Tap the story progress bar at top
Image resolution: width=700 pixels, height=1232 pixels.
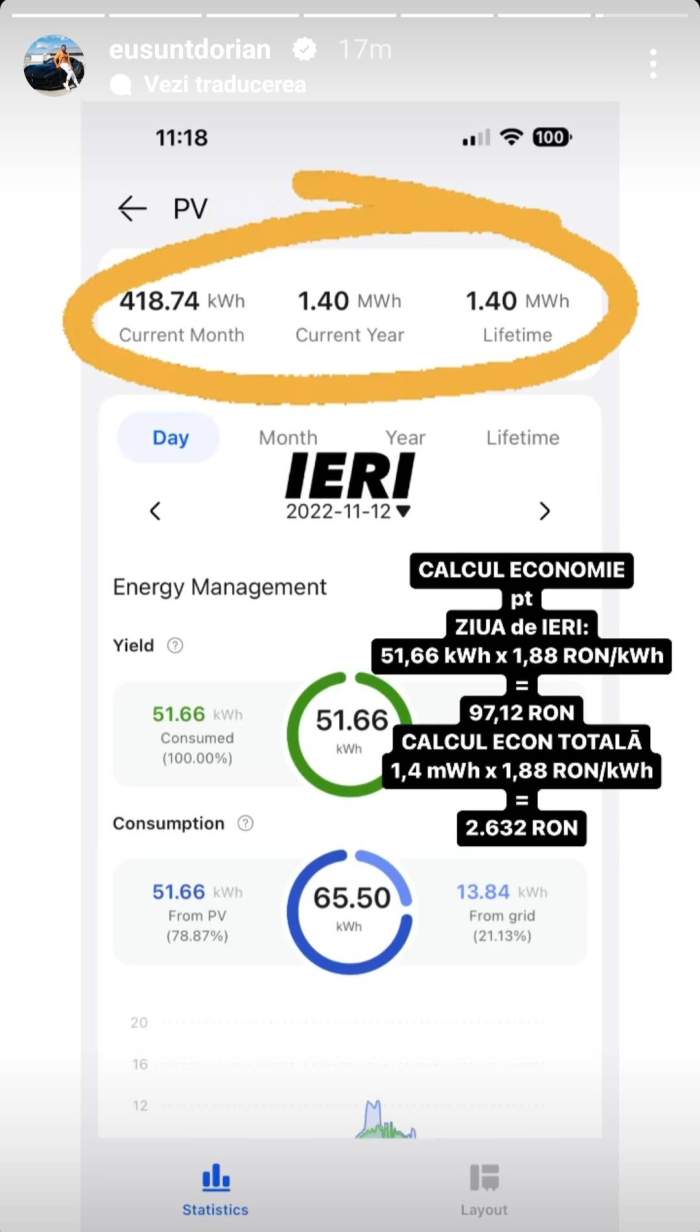(x=350, y=15)
